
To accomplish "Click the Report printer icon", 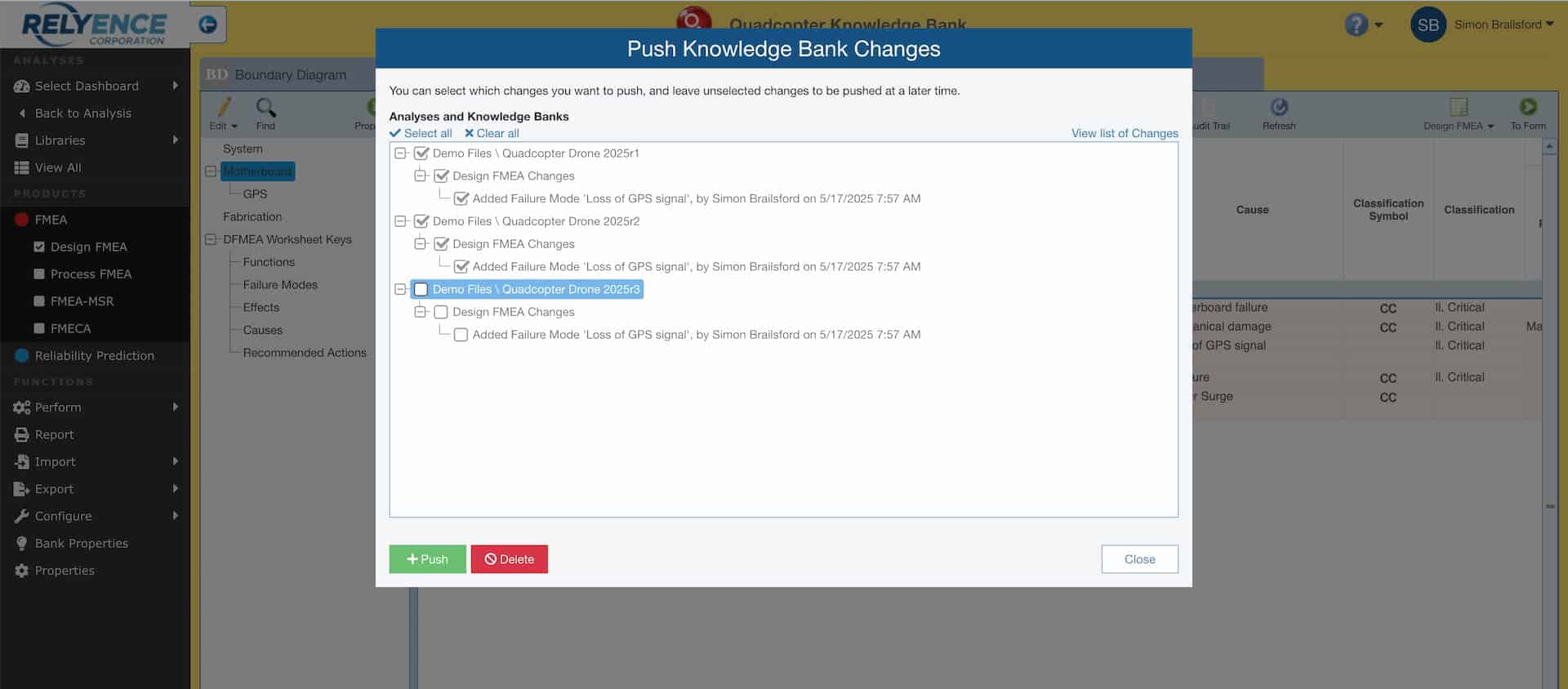I will coord(22,435).
